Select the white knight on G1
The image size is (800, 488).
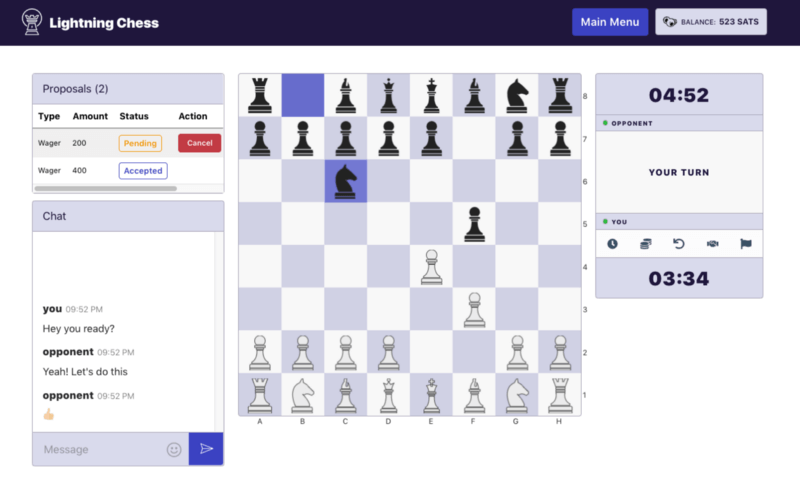[517, 395]
